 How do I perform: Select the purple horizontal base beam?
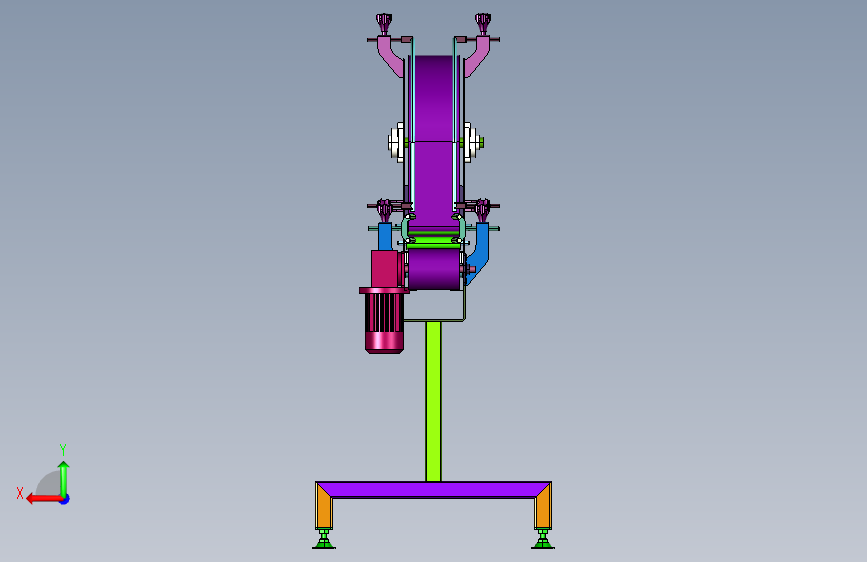click(x=433, y=490)
